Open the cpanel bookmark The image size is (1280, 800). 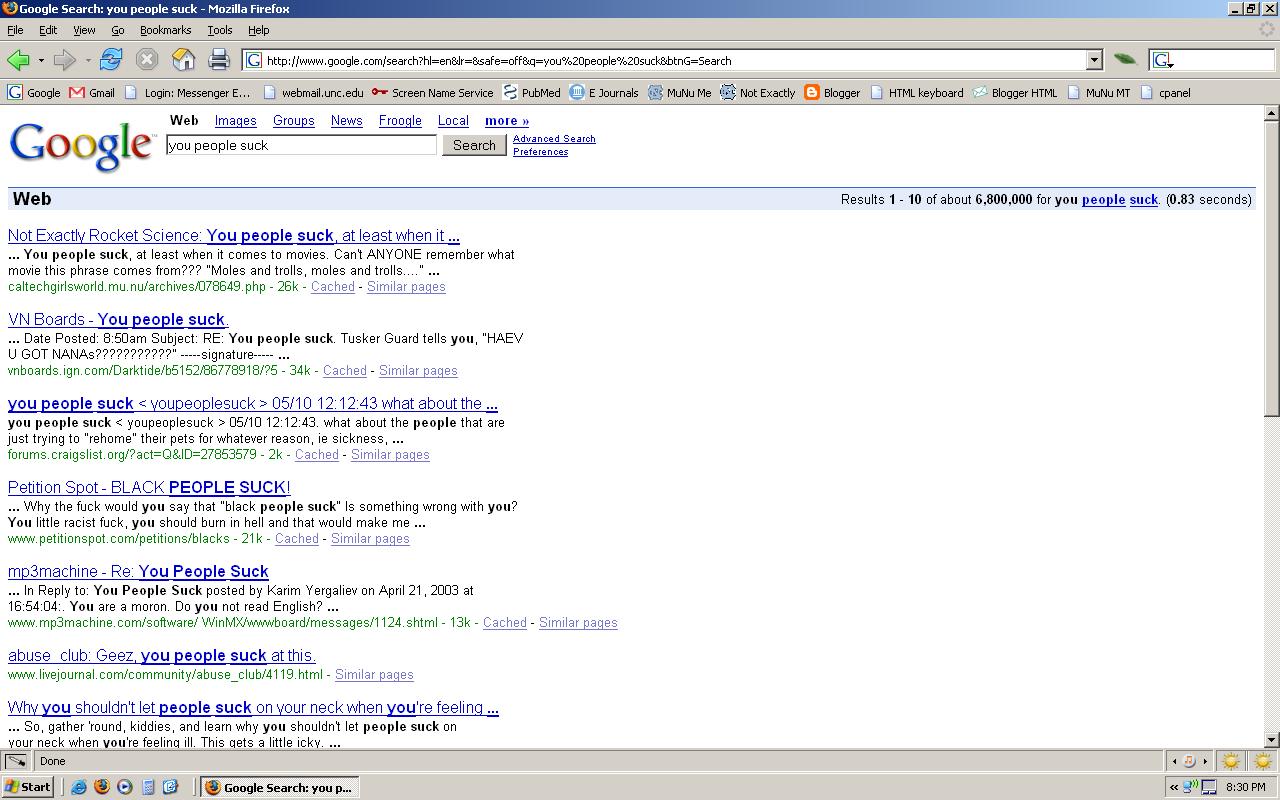point(1164,92)
